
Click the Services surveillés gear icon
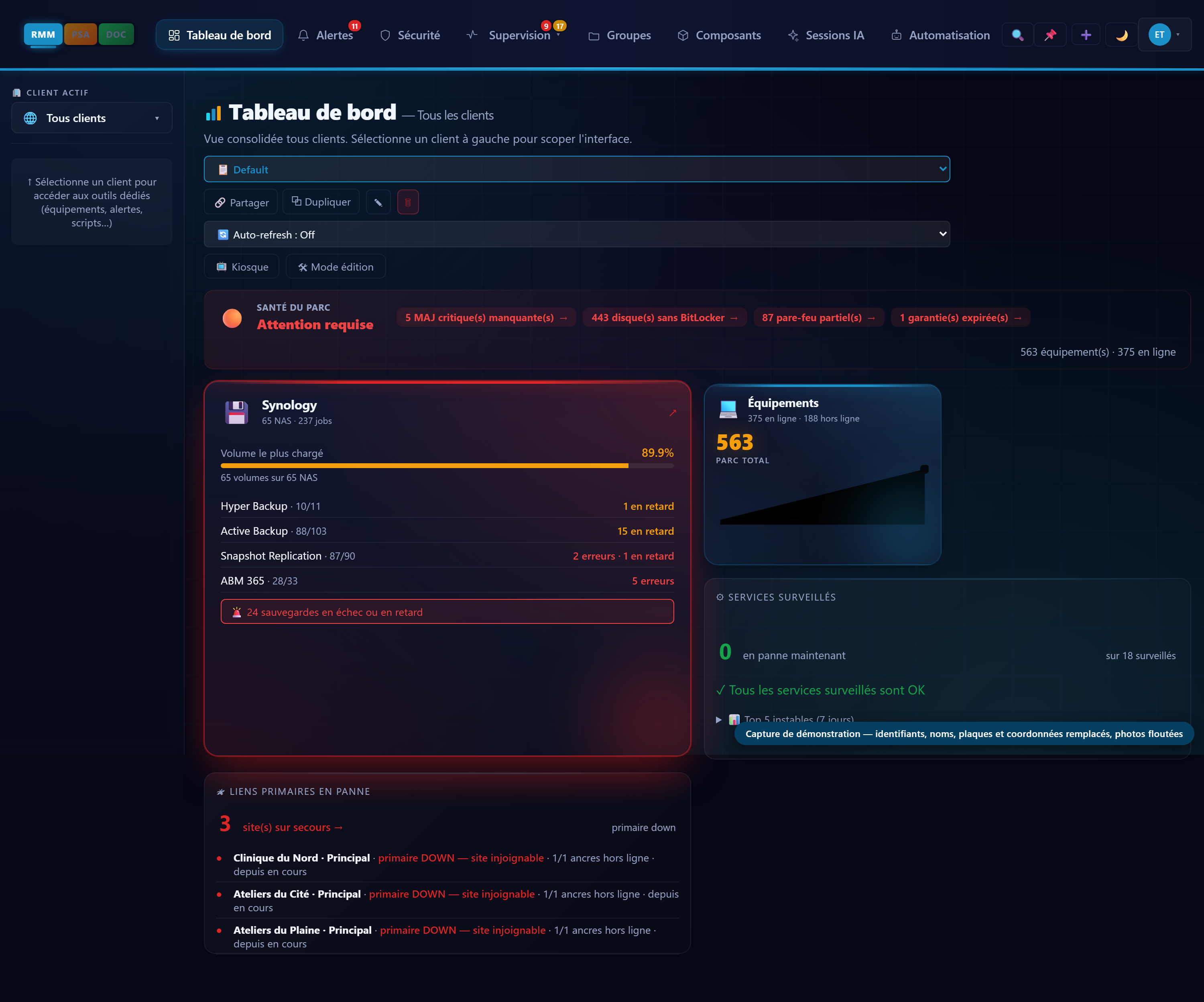[x=720, y=597]
